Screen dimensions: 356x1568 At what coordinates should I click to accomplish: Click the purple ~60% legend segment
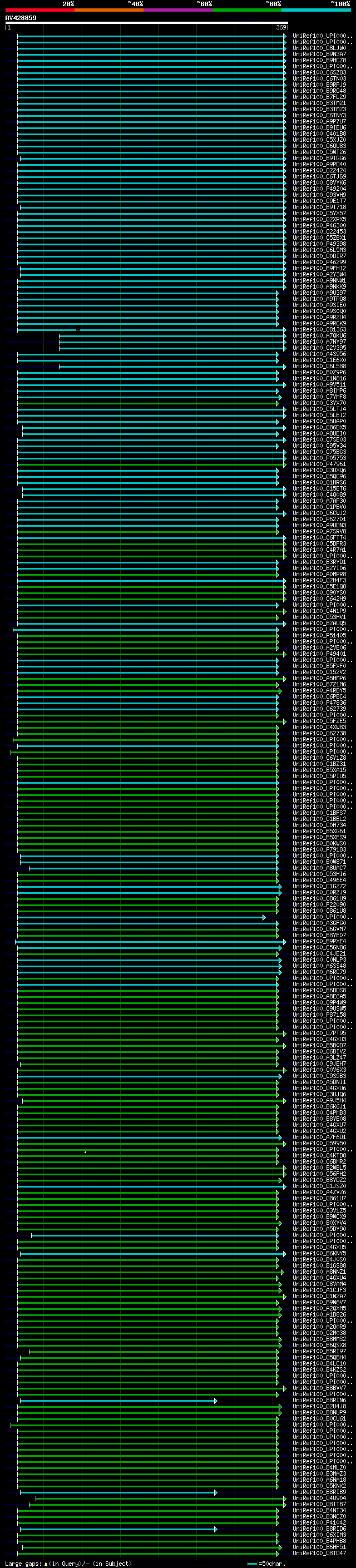tap(177, 10)
